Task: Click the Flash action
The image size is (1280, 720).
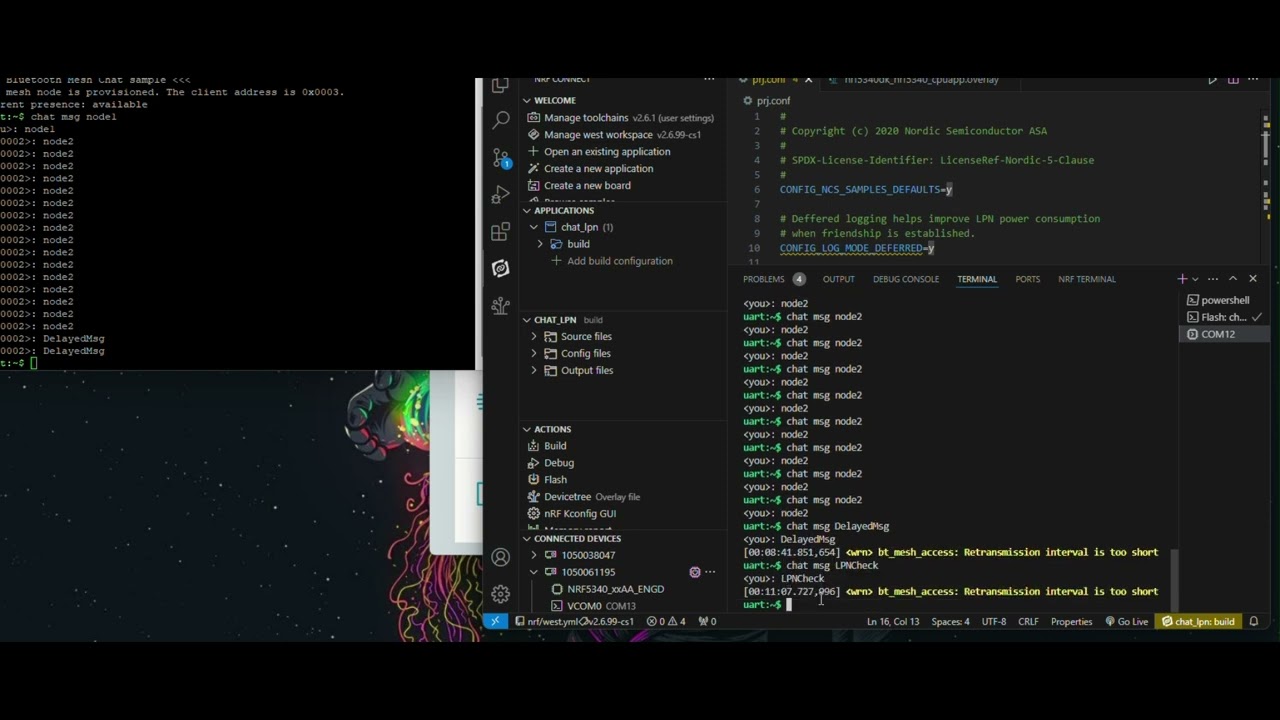Action: tap(555, 480)
